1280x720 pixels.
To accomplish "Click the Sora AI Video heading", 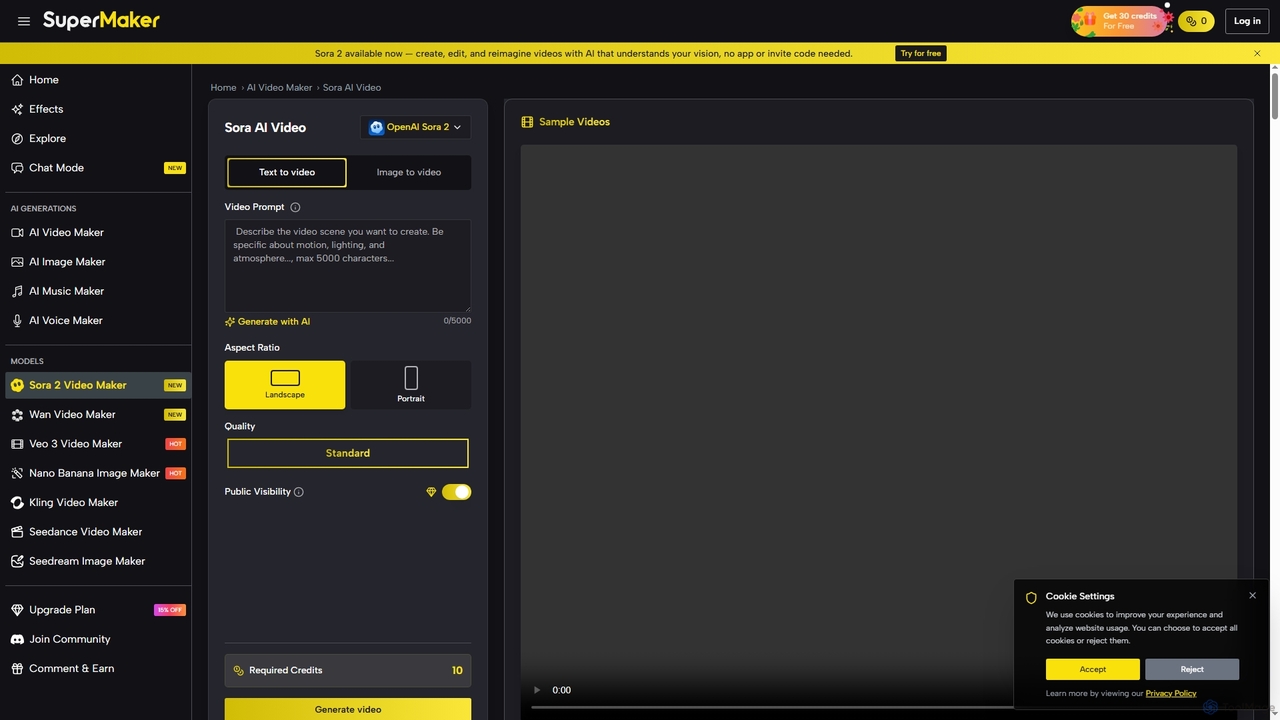I will (x=265, y=128).
